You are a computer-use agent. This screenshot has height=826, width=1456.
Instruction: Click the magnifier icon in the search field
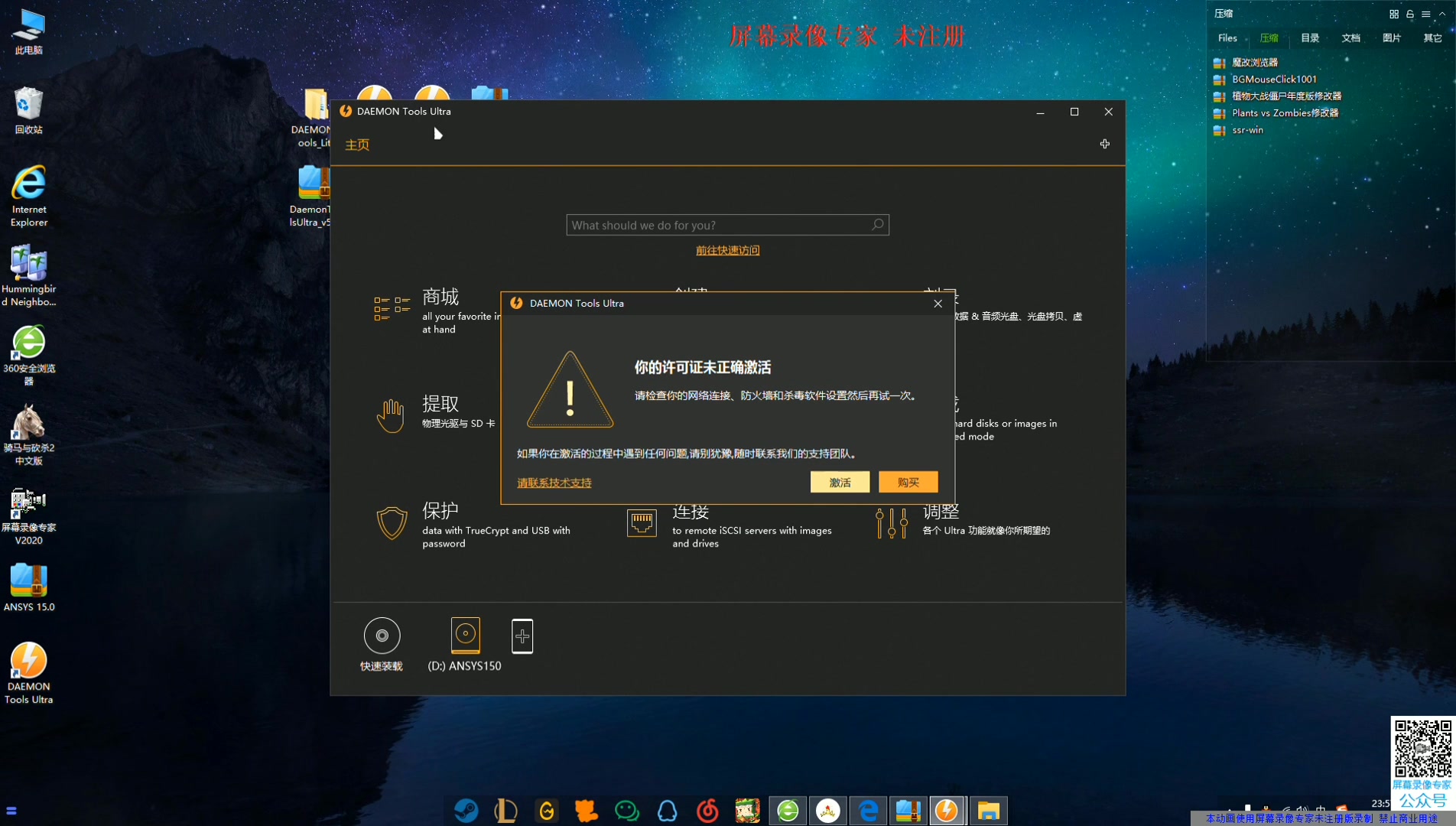[x=878, y=225]
